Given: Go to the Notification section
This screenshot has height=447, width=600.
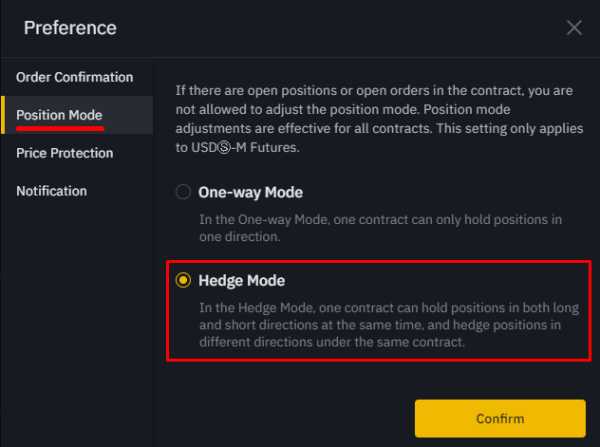Looking at the screenshot, I should click(x=52, y=191).
